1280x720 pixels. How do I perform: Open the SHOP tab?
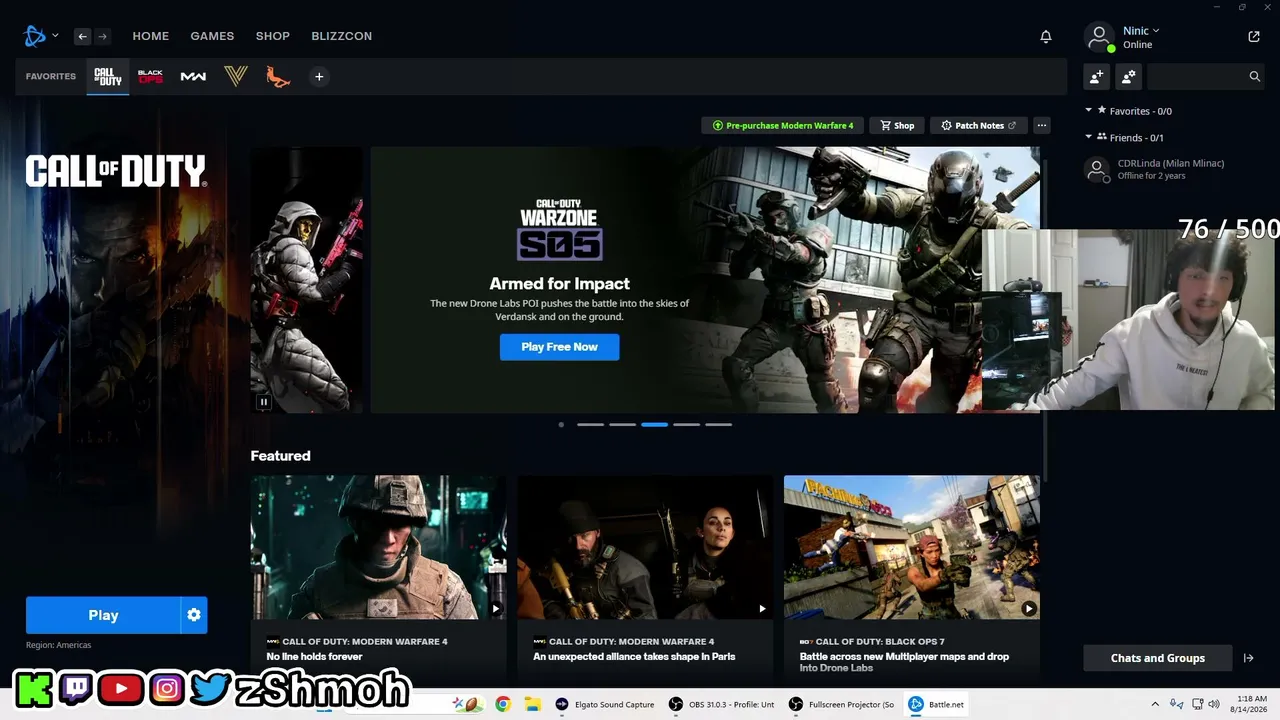coord(273,36)
